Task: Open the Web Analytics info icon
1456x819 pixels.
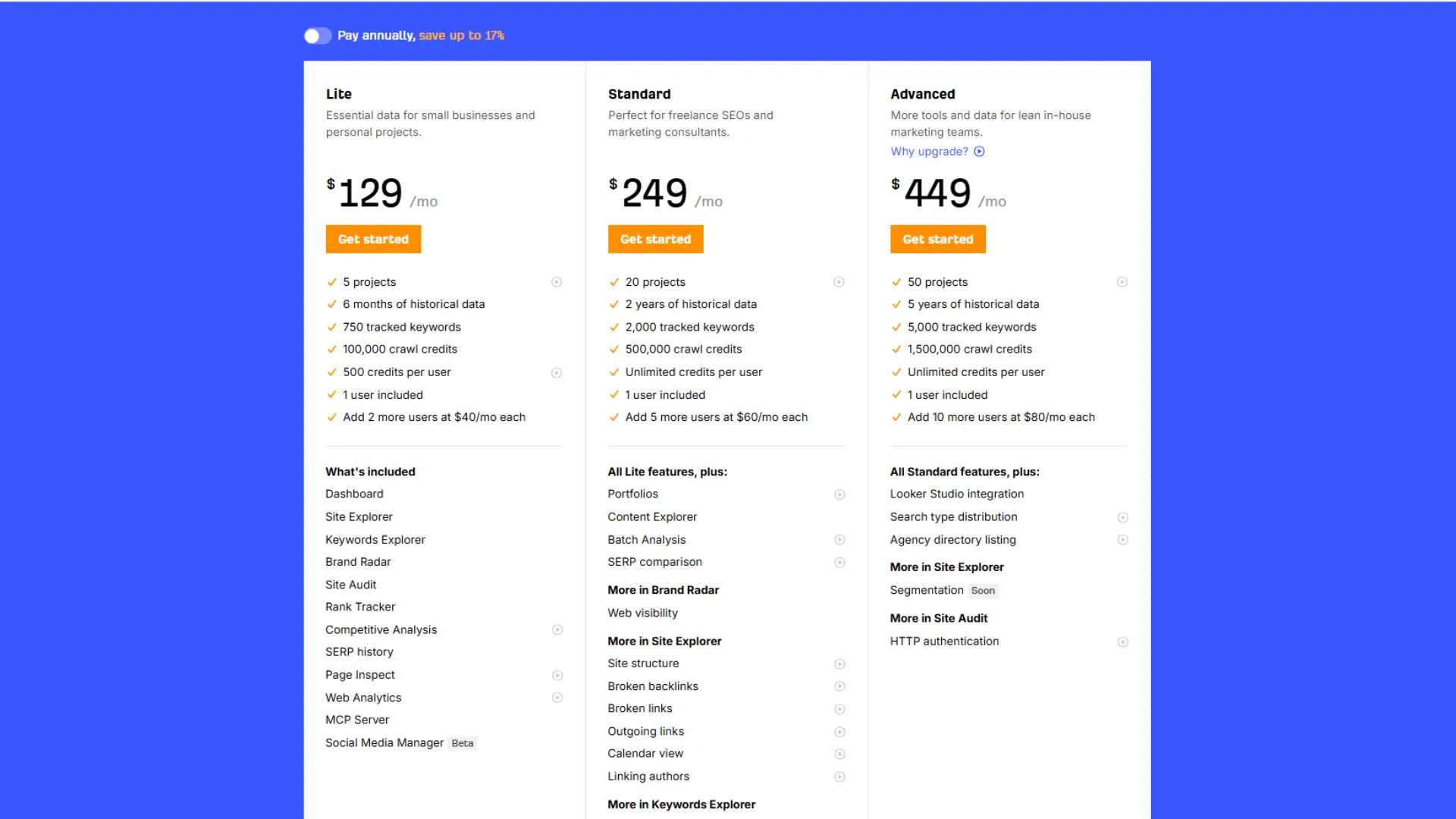Action: [x=557, y=698]
